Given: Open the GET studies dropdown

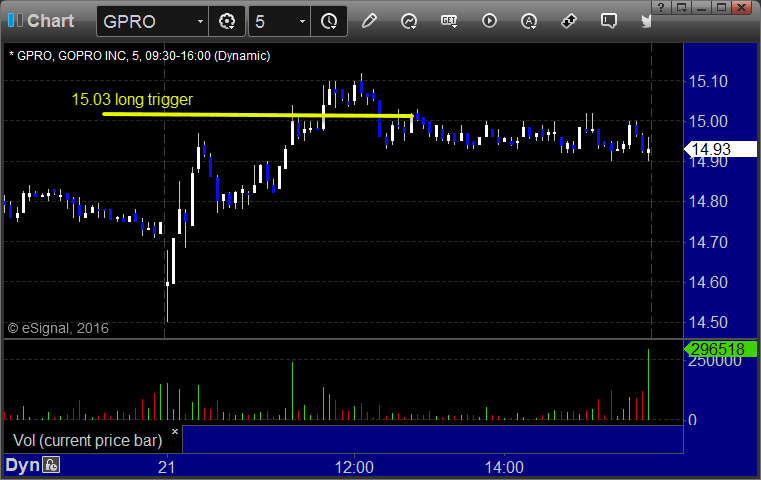Looking at the screenshot, I should 449,21.
